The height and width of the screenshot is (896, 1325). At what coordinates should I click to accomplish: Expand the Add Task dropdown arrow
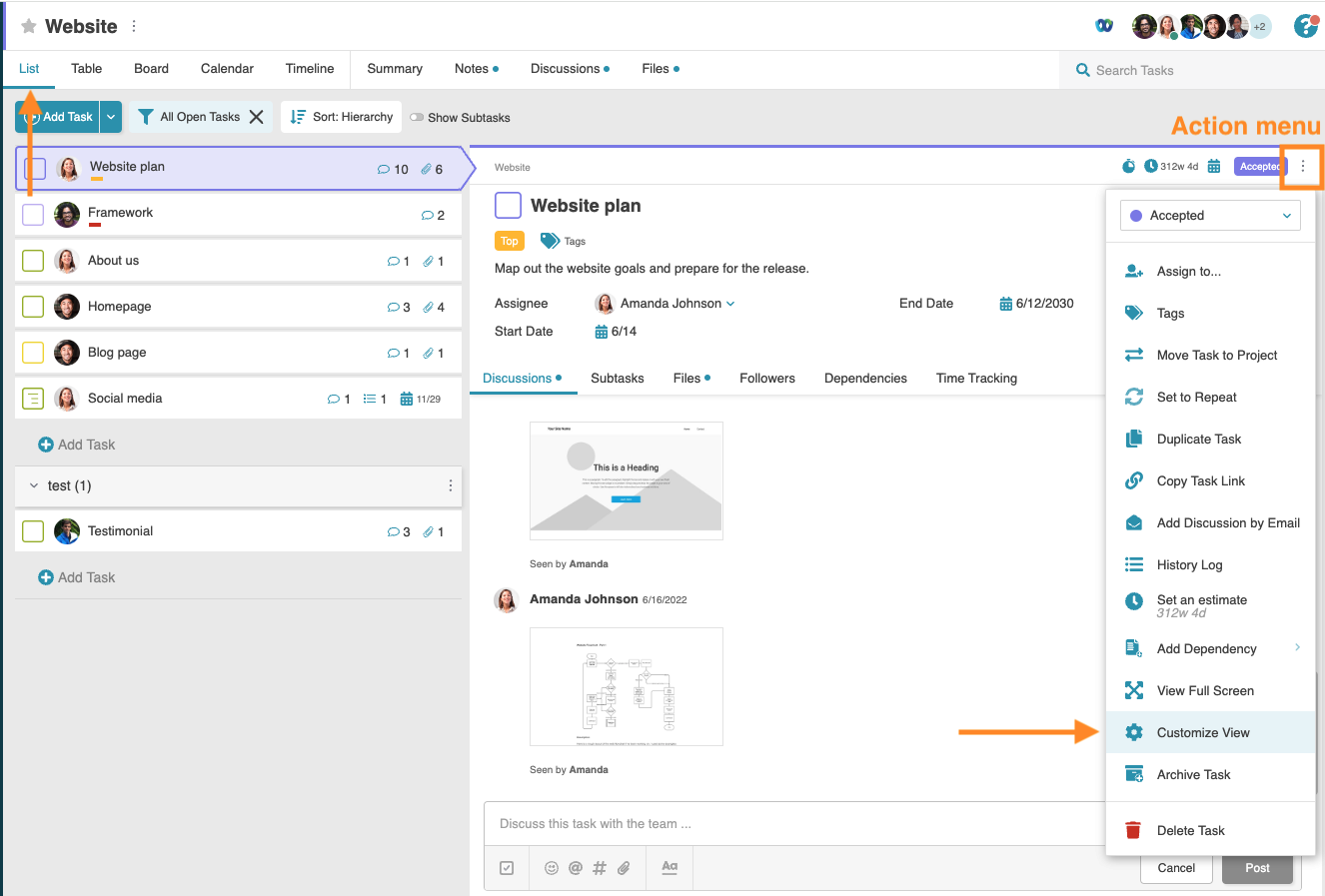tap(111, 116)
